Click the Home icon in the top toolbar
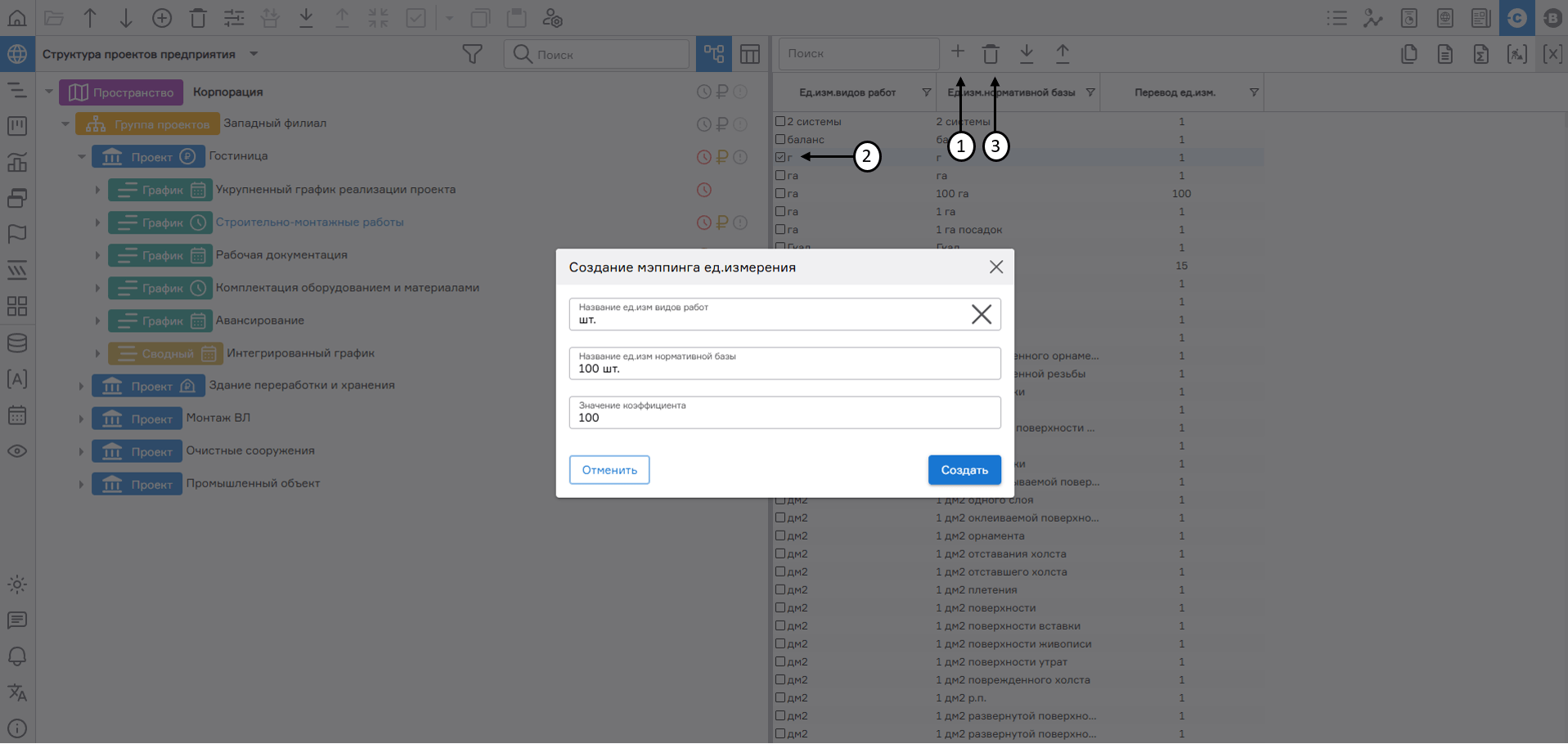The width and height of the screenshot is (1568, 744). coord(16,17)
